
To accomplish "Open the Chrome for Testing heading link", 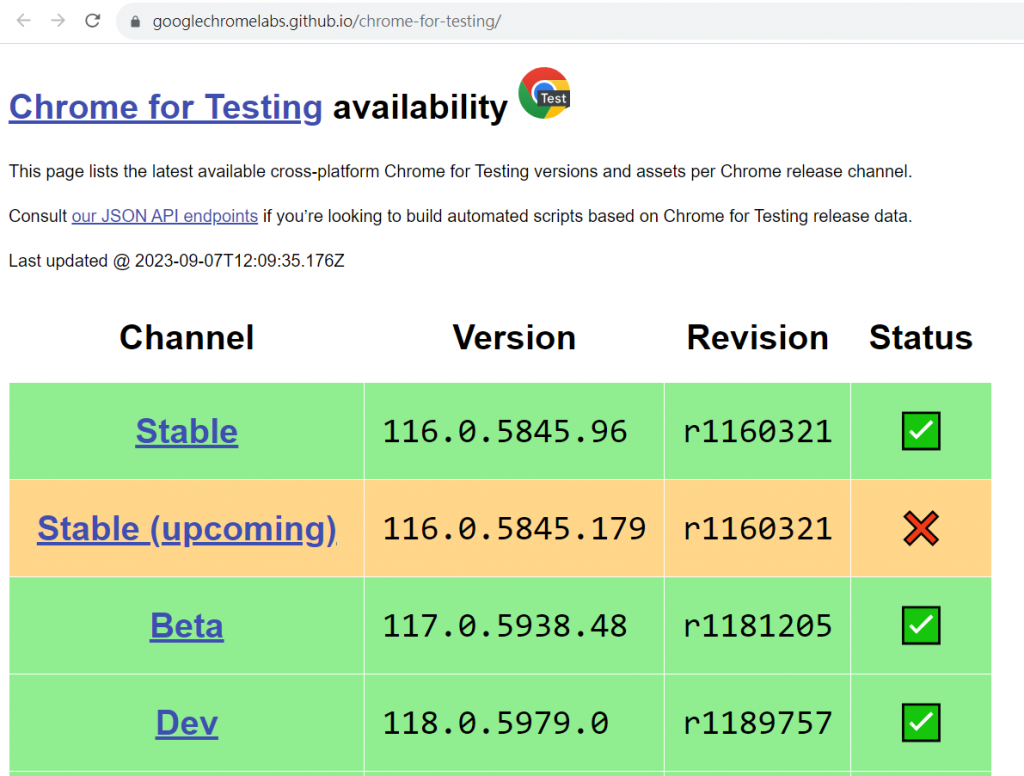I will [165, 107].
